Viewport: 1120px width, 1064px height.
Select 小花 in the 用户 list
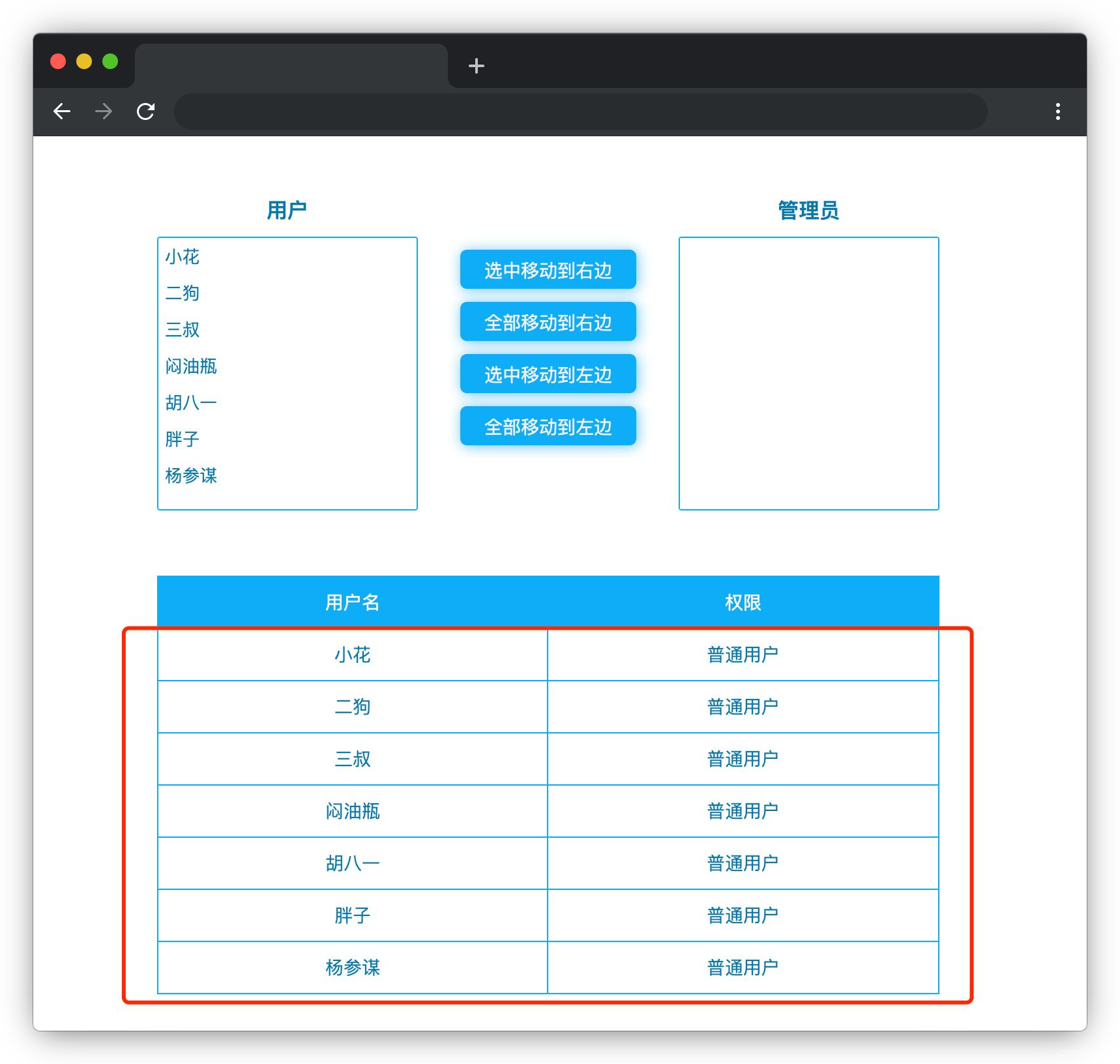pyautogui.click(x=287, y=257)
